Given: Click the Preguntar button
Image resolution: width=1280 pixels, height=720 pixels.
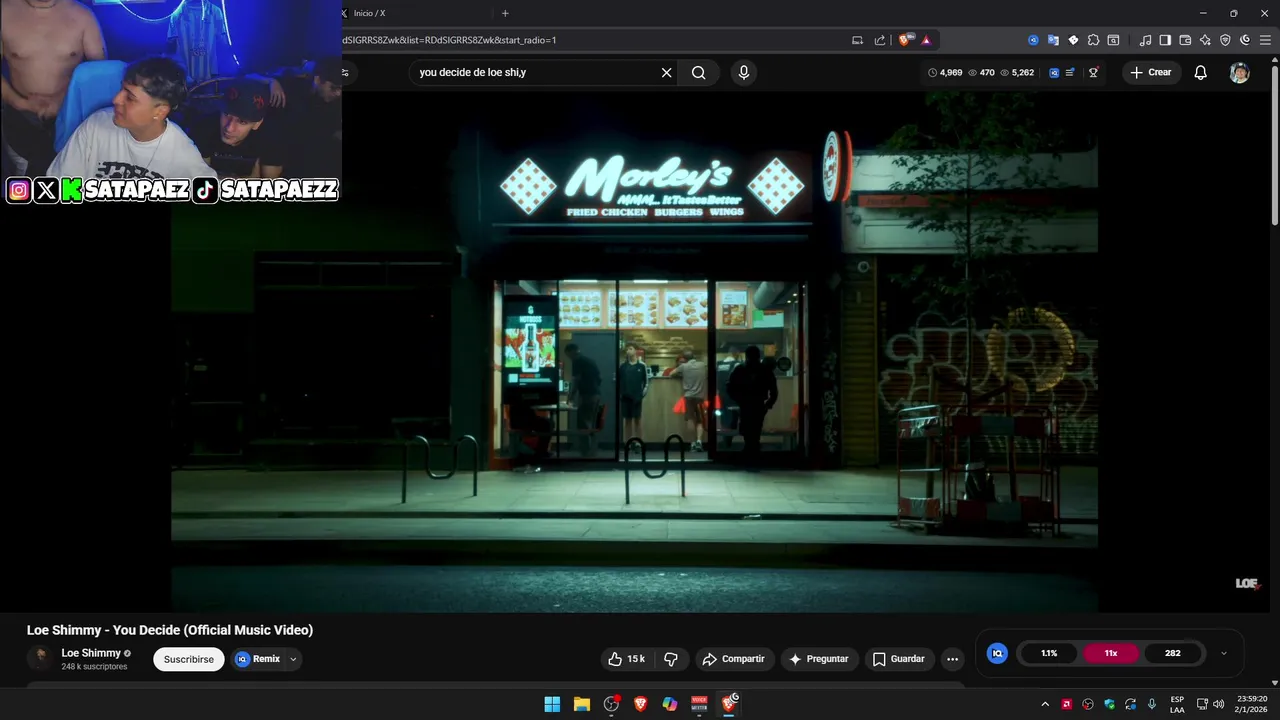Looking at the screenshot, I should [818, 659].
